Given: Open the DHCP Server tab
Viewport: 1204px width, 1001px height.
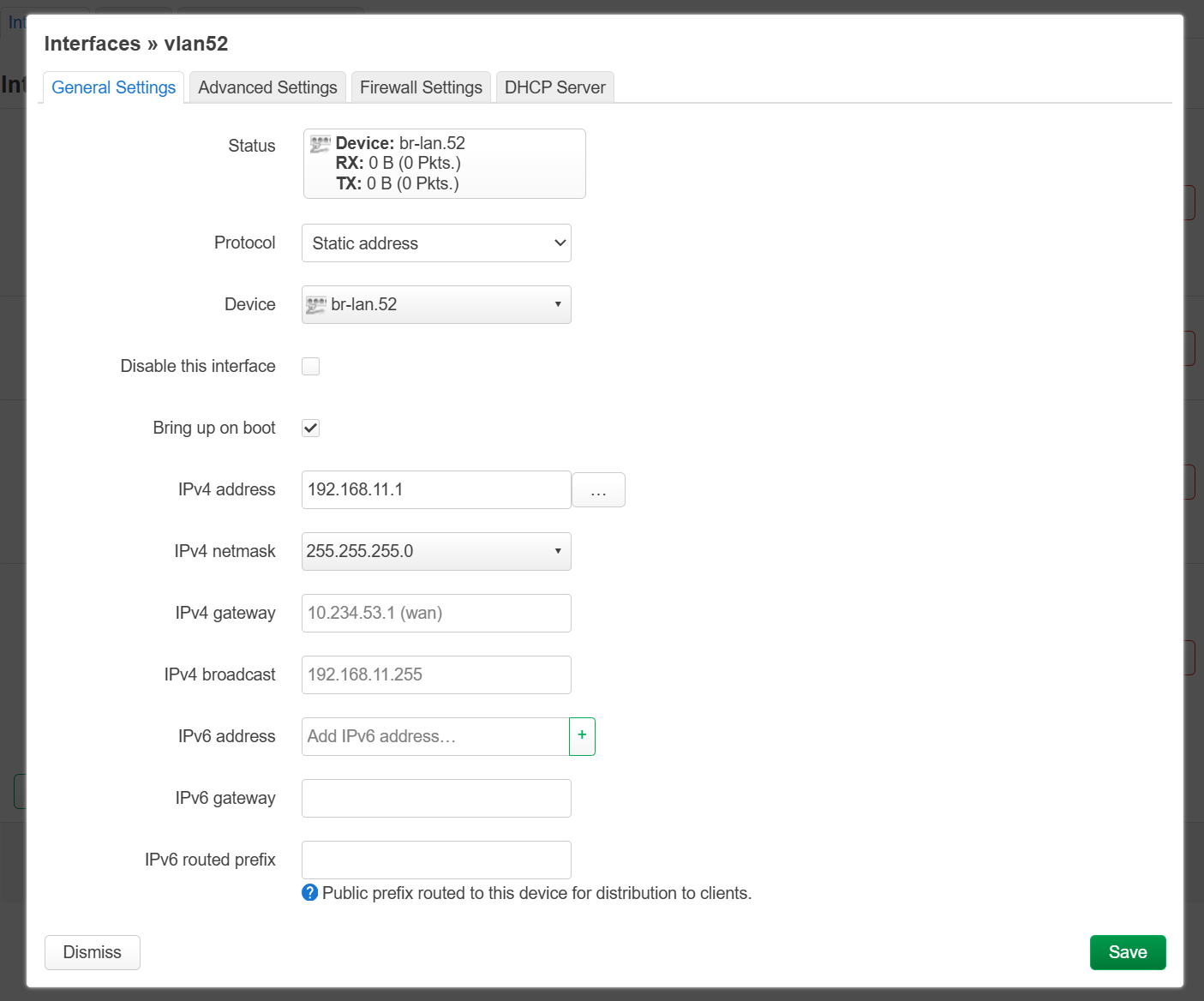Looking at the screenshot, I should [x=554, y=87].
